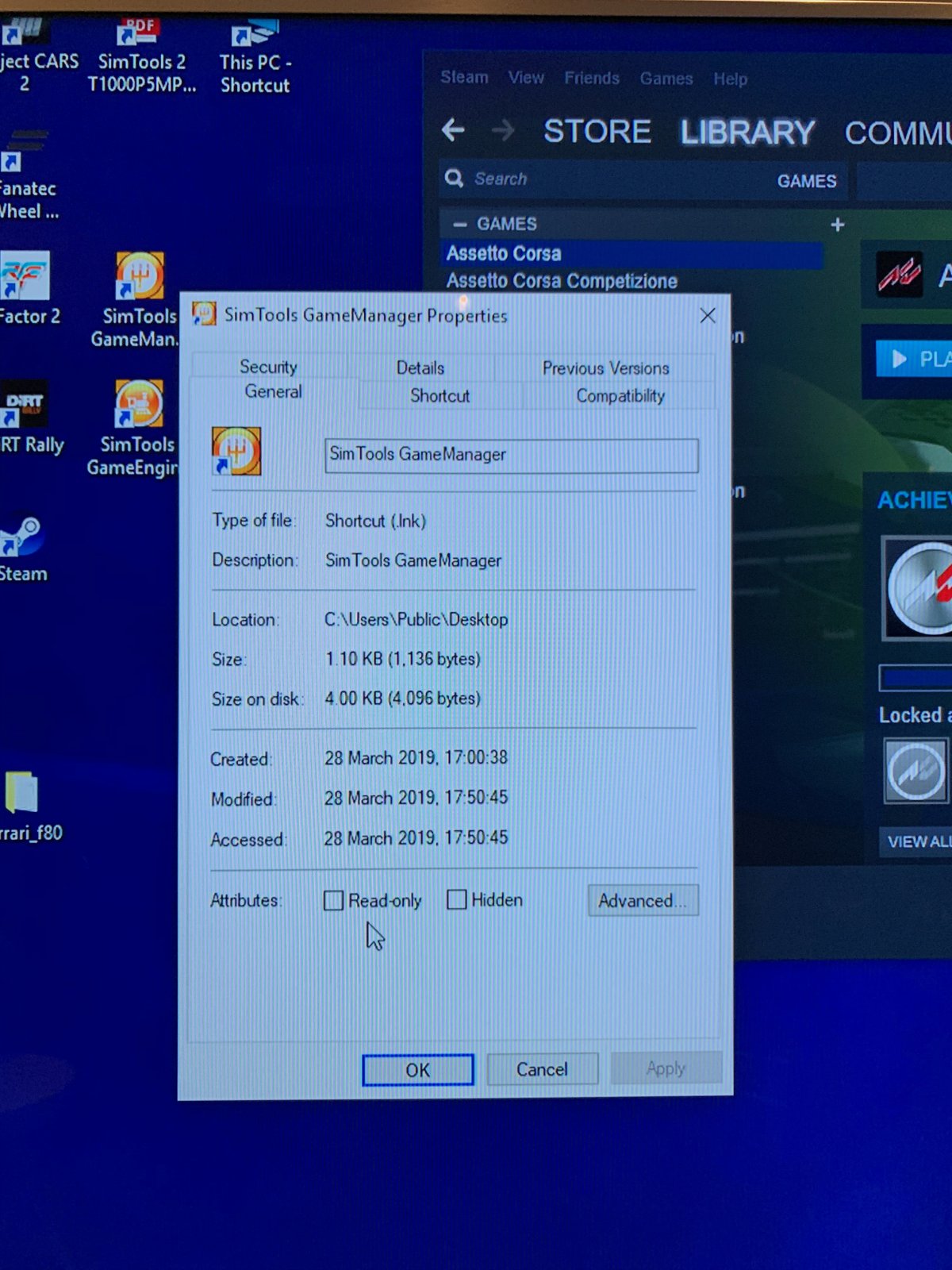
Task: Enable the Hidden attribute checkbox
Action: click(456, 899)
